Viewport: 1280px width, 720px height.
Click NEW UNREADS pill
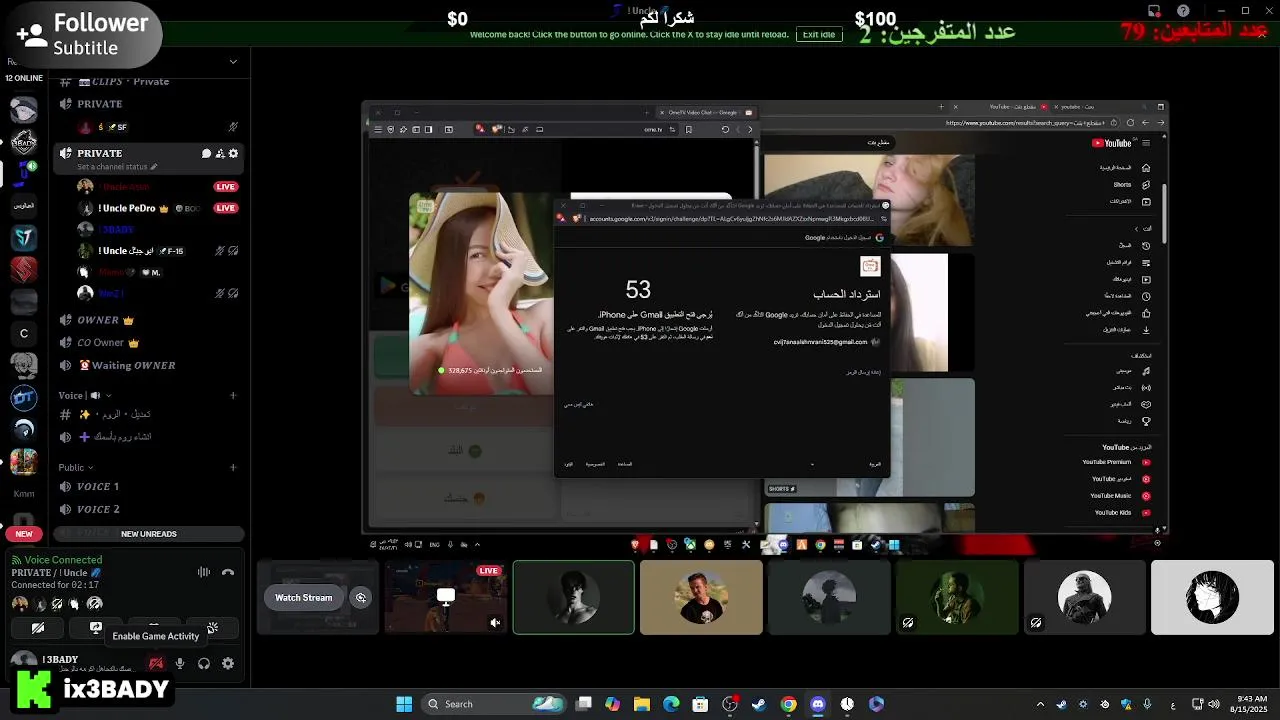149,534
